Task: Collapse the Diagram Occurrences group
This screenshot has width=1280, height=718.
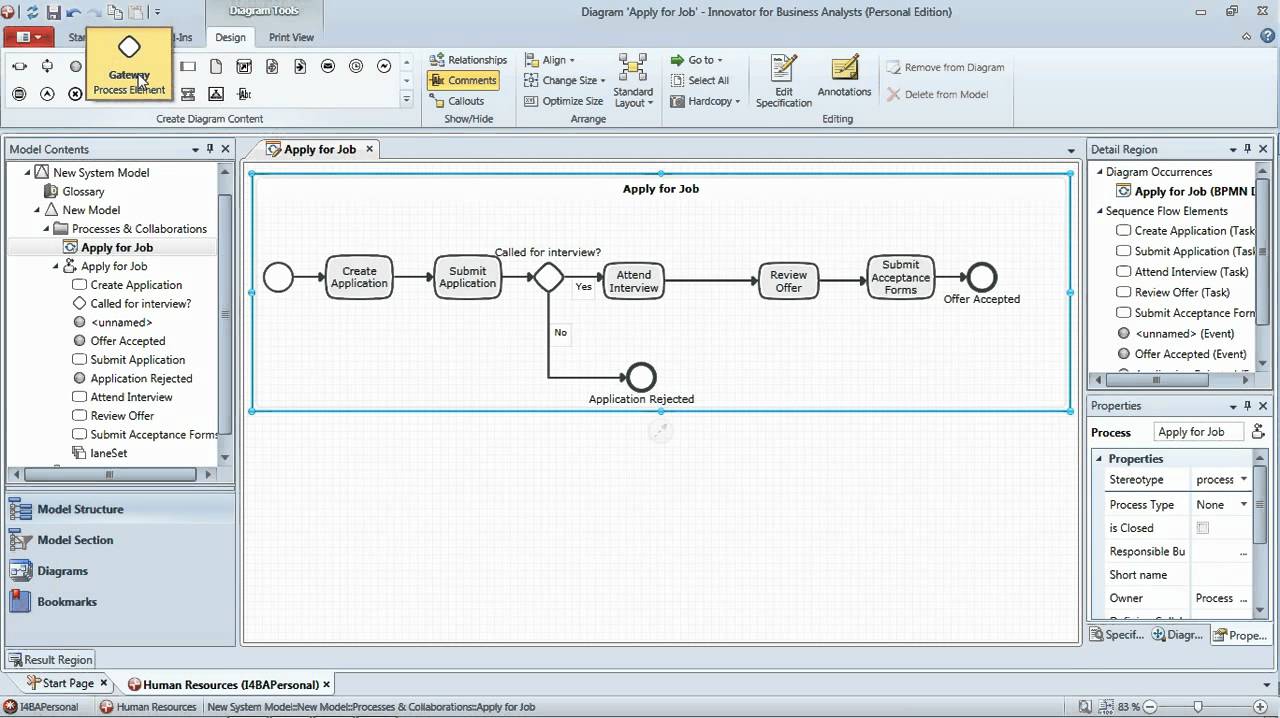Action: point(1098,172)
